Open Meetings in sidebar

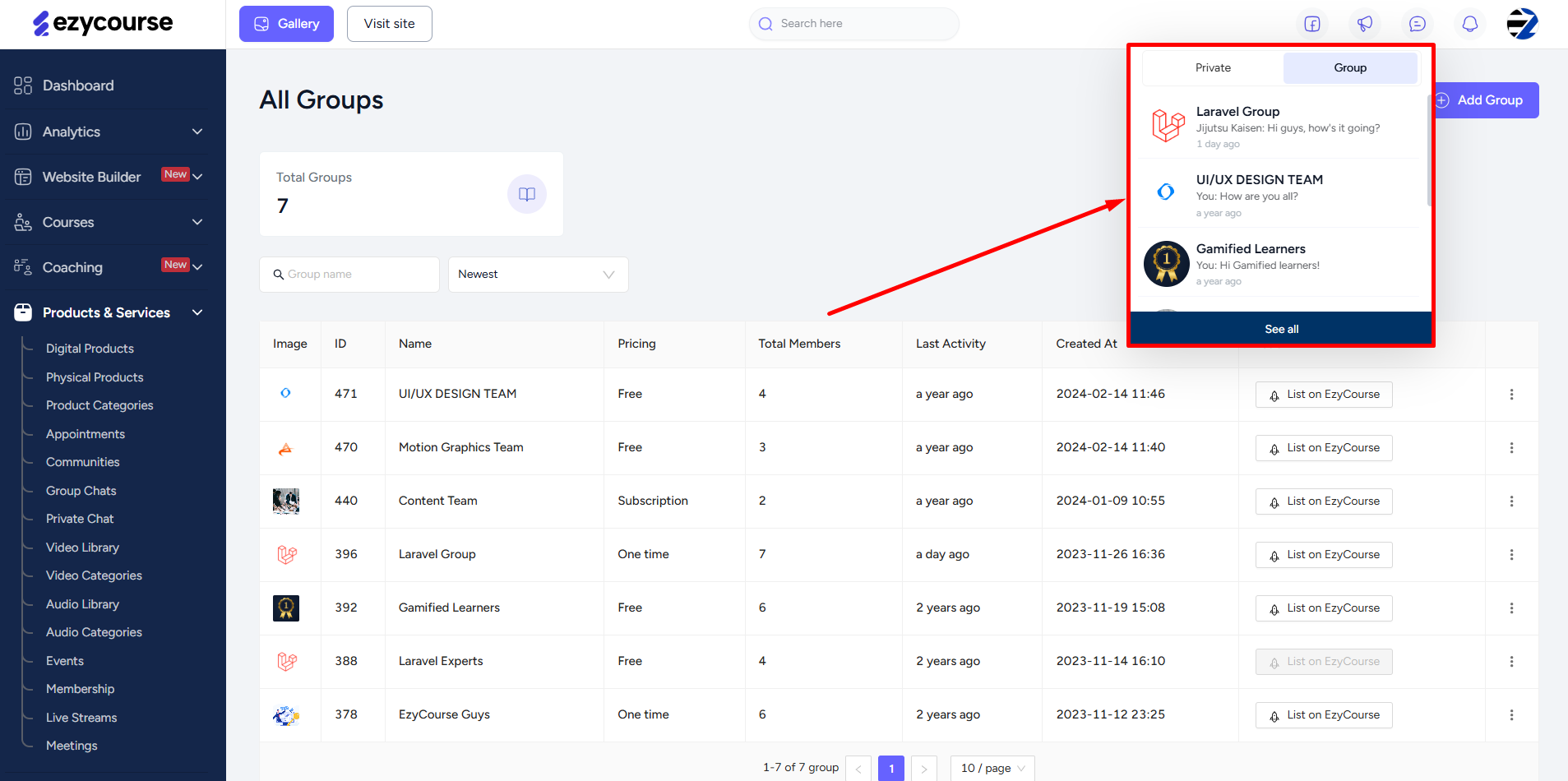[72, 746]
